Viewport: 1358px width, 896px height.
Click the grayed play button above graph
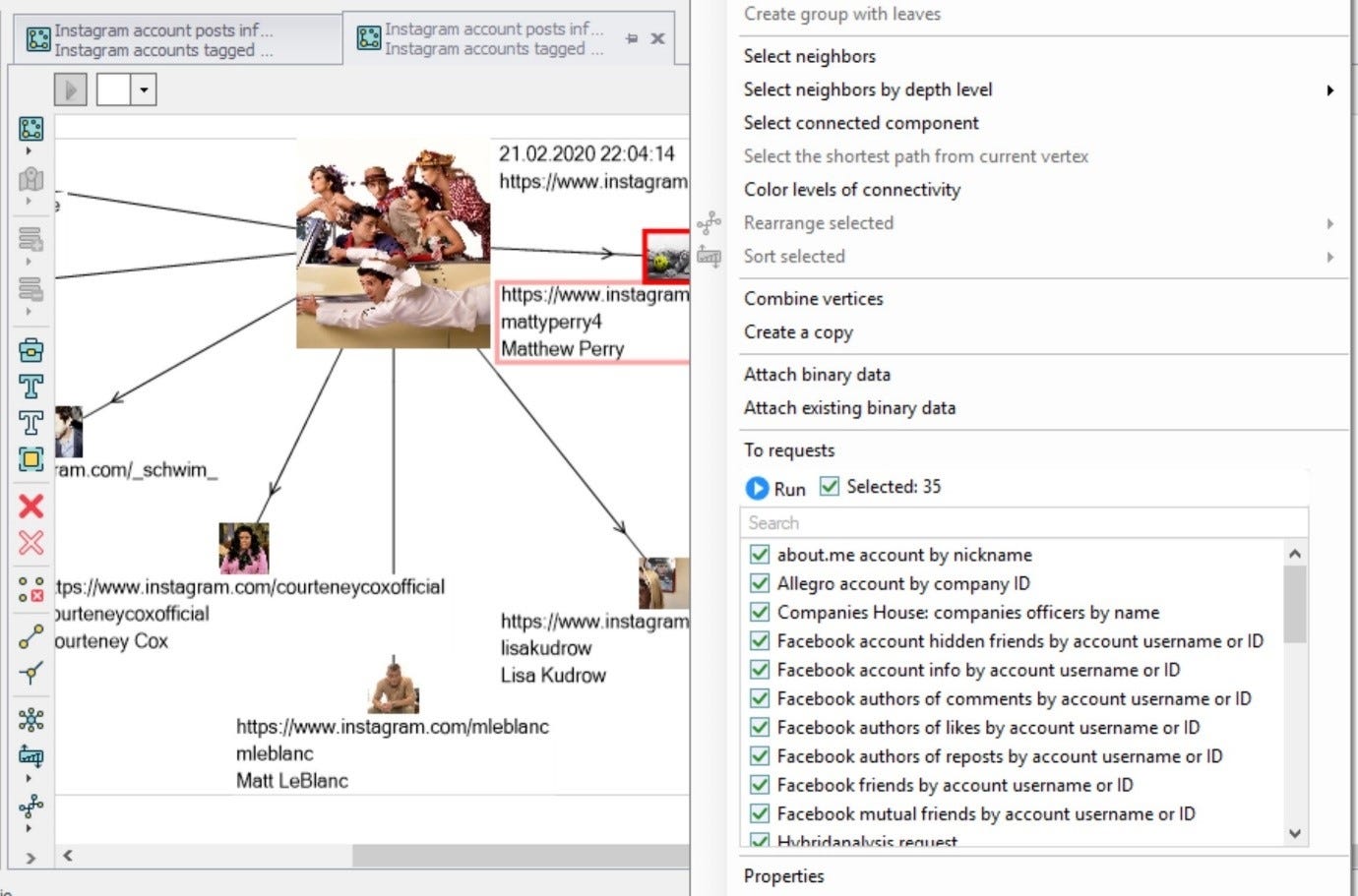pyautogui.click(x=70, y=90)
